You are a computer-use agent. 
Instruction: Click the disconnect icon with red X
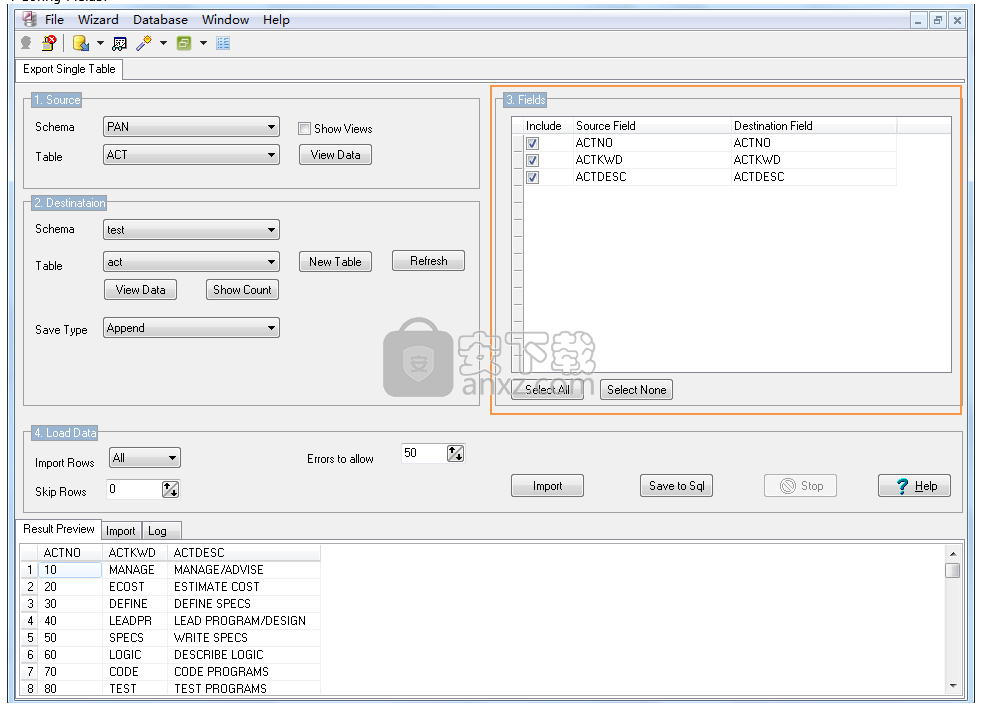click(x=49, y=43)
